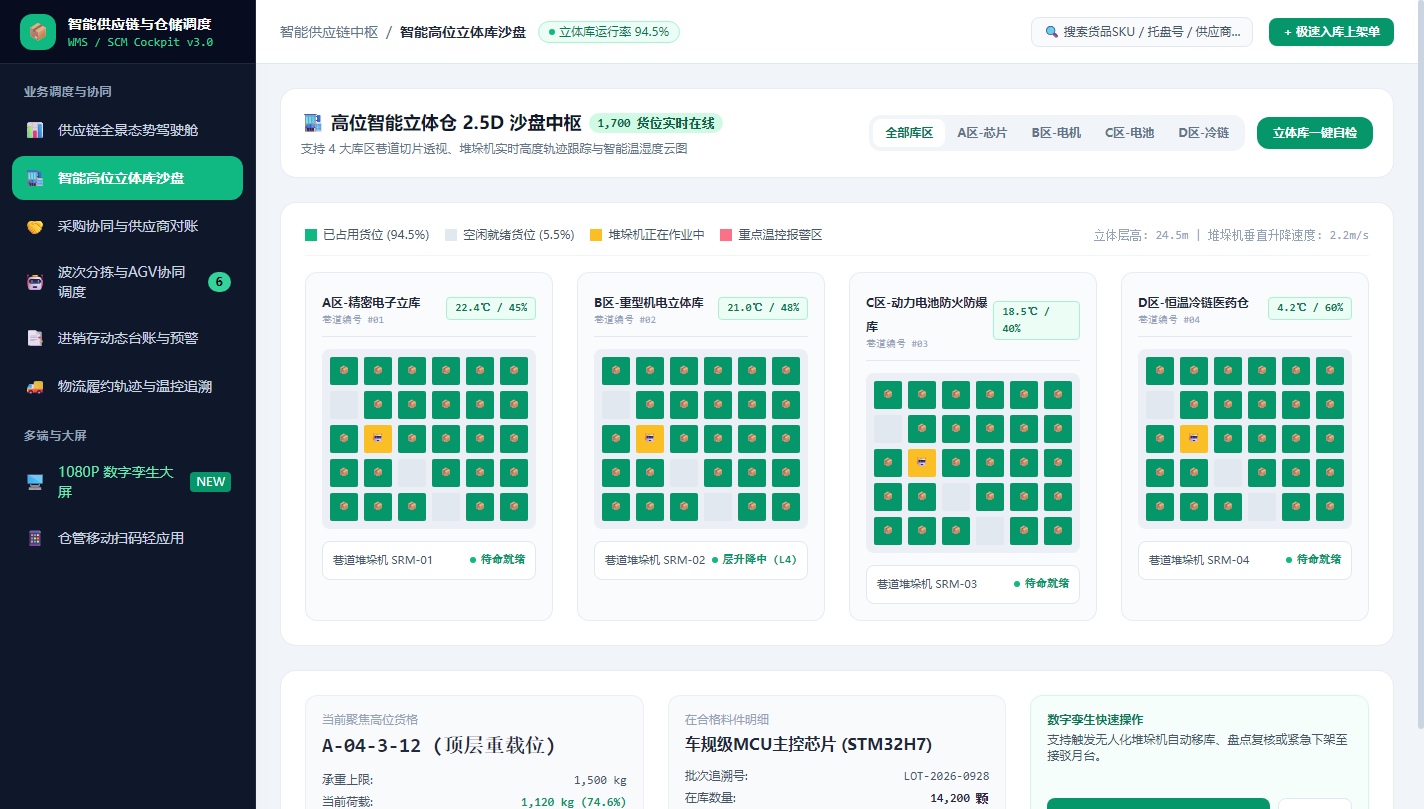Click the handshake icon for 采购协同与供应商对账
The image size is (1424, 809).
[x=35, y=226]
